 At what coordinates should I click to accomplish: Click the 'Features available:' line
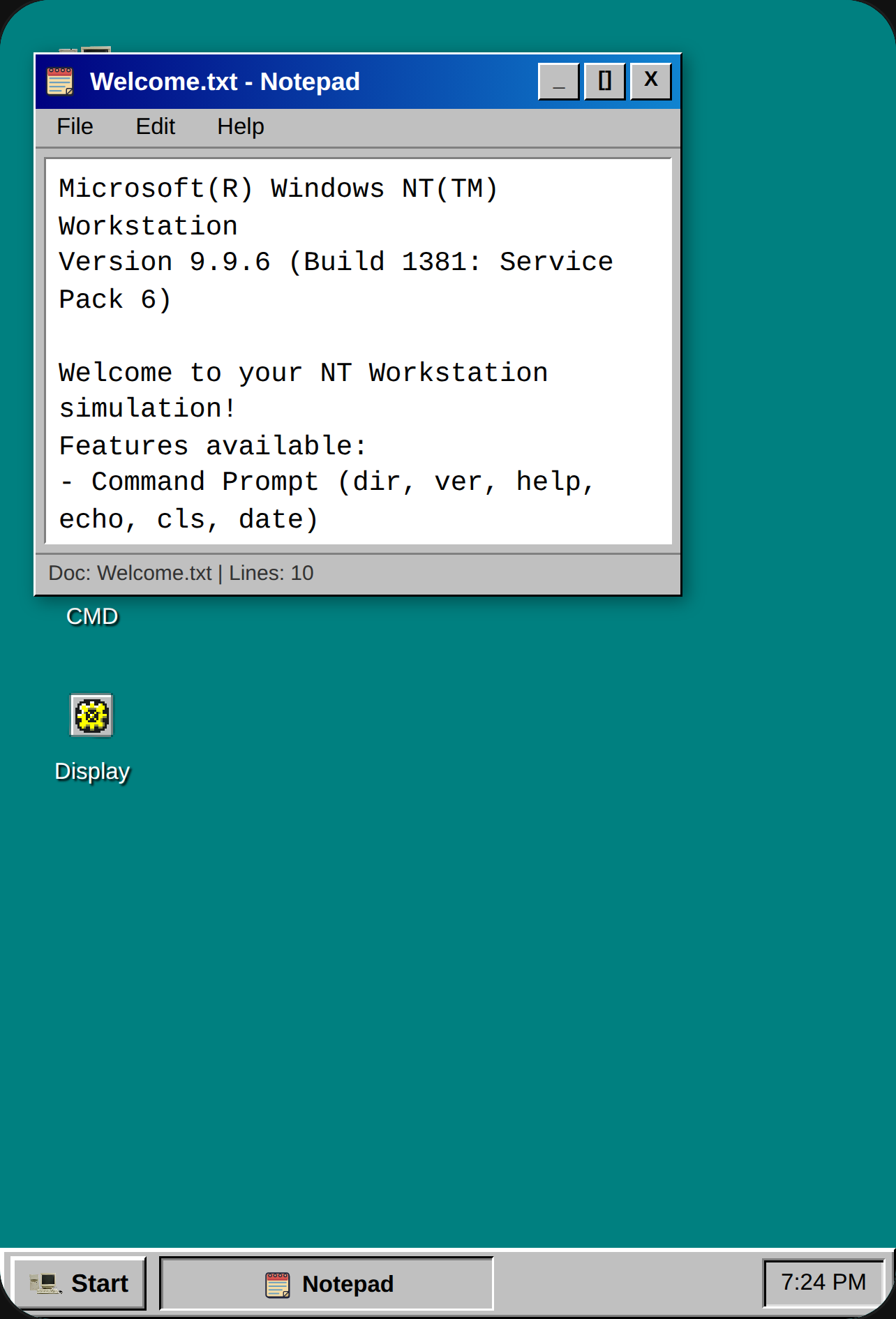[213, 446]
